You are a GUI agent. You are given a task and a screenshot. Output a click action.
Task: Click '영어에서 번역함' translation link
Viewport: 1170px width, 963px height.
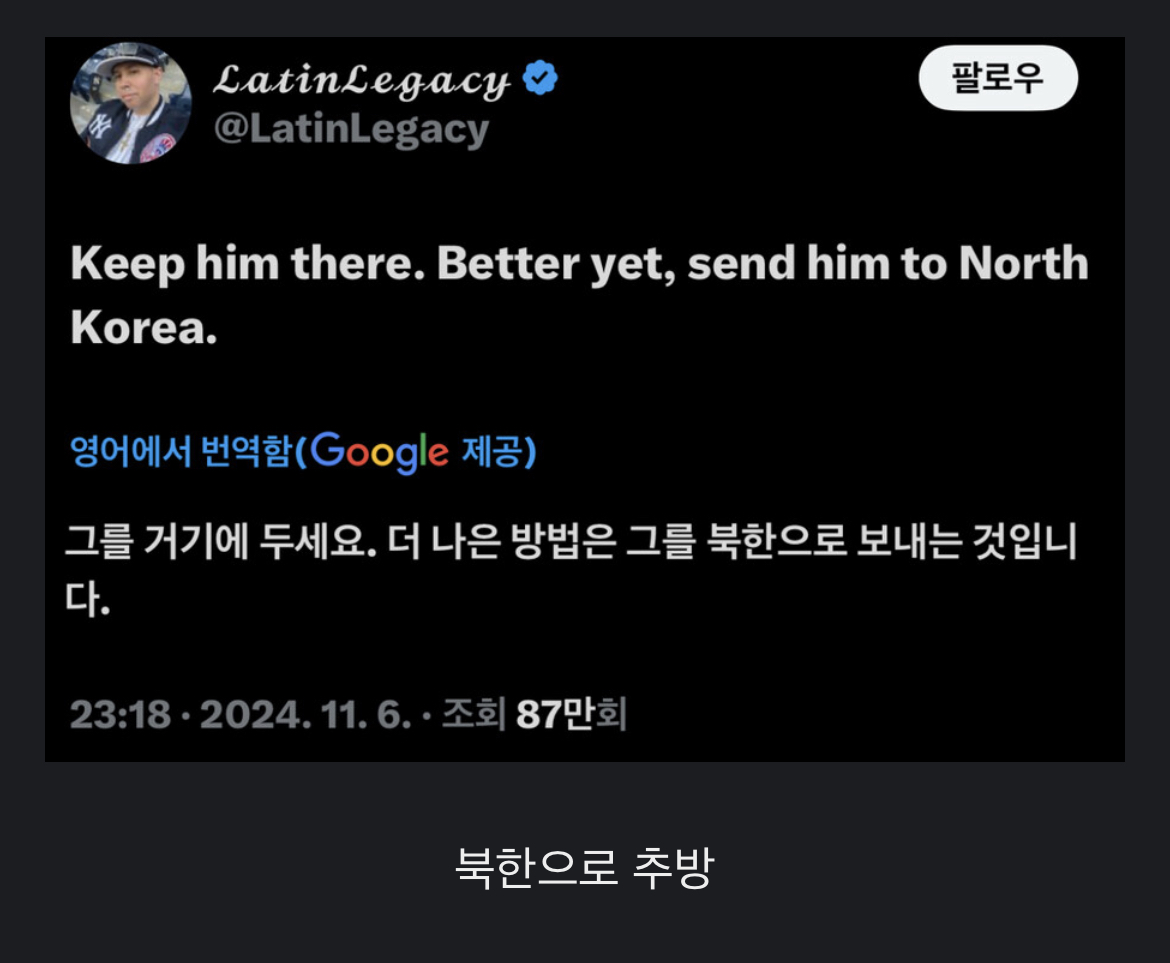click(x=180, y=451)
